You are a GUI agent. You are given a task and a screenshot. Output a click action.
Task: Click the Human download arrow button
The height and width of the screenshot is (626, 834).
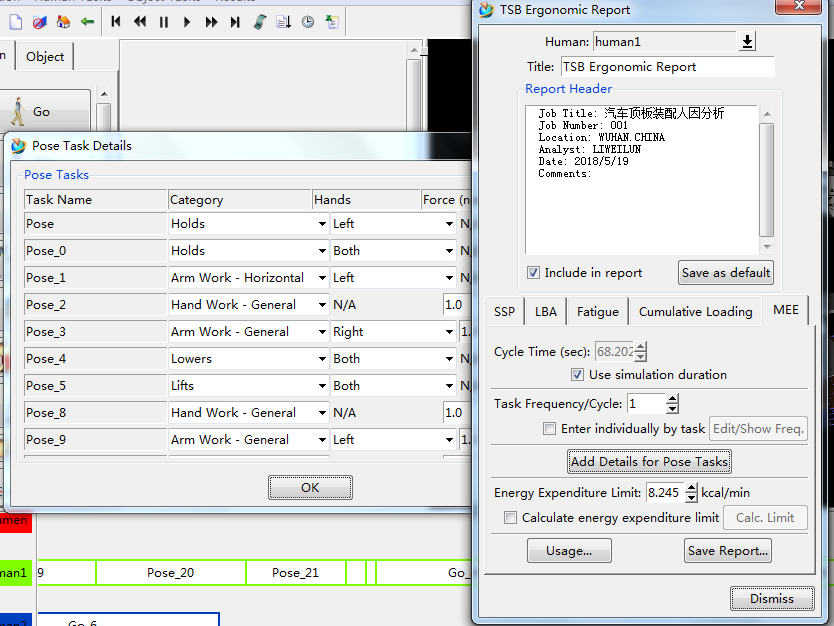747,41
